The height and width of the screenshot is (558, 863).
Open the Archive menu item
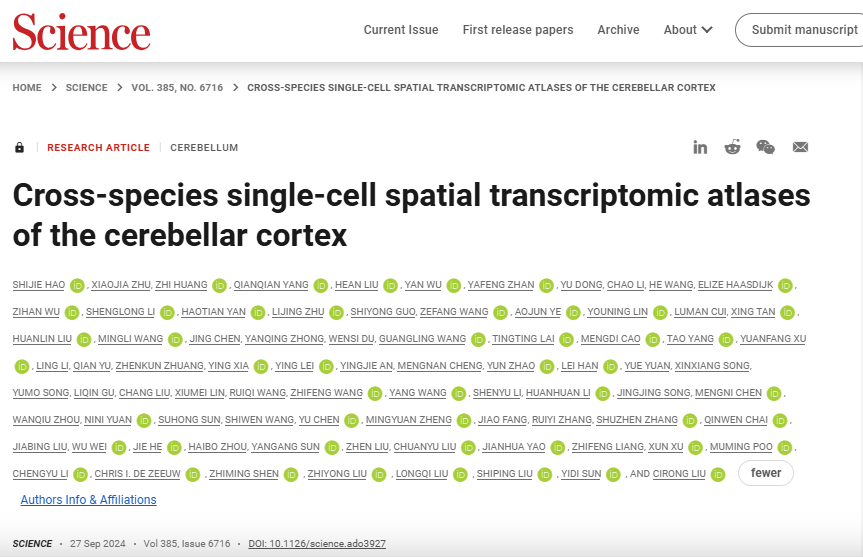pos(618,30)
